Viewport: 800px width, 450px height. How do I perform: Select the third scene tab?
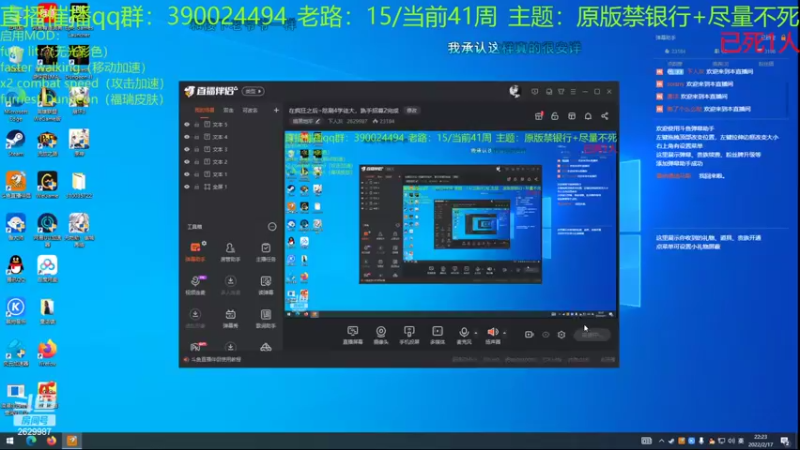(x=250, y=110)
